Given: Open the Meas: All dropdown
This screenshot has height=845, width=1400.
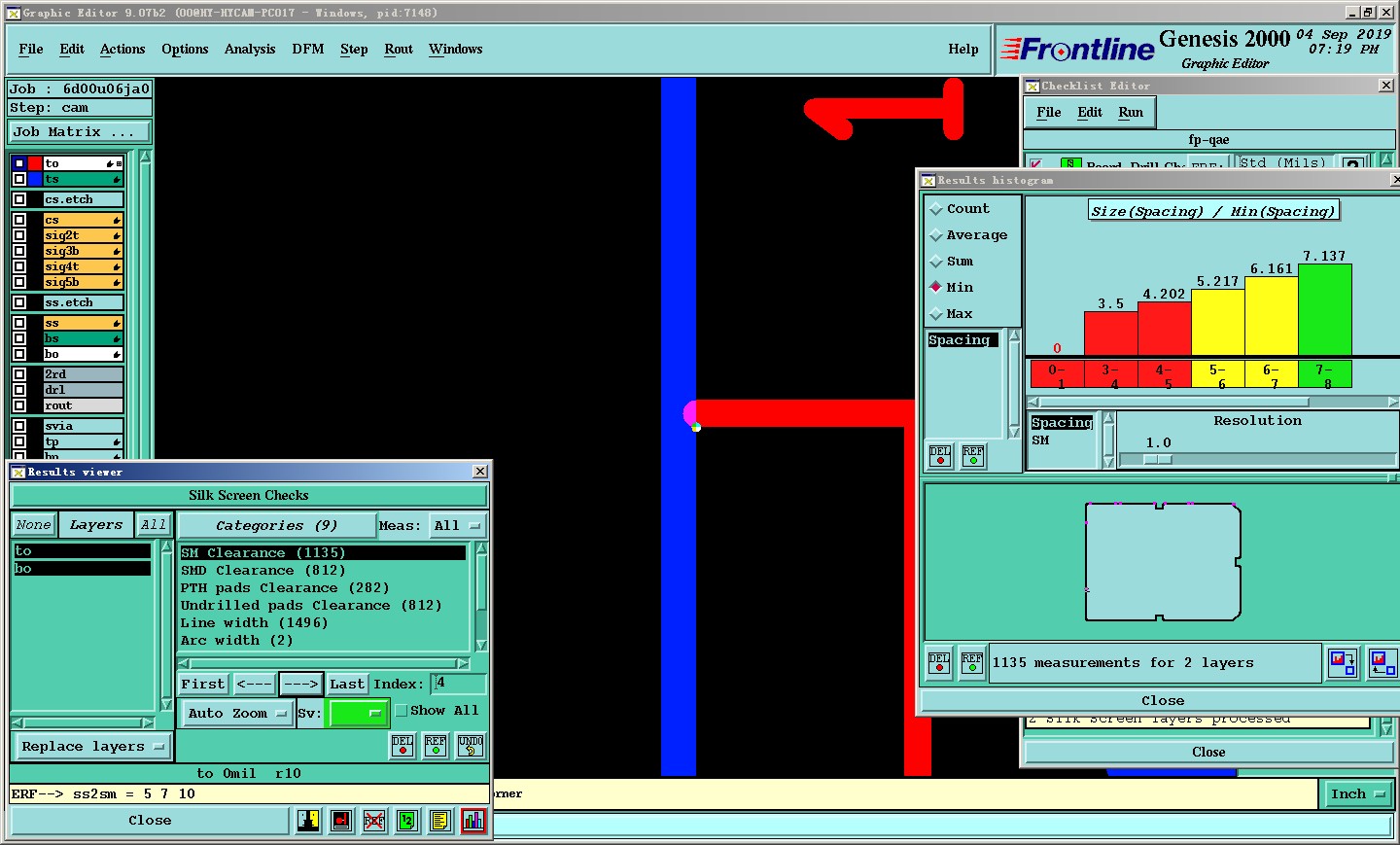Looking at the screenshot, I should coord(458,526).
